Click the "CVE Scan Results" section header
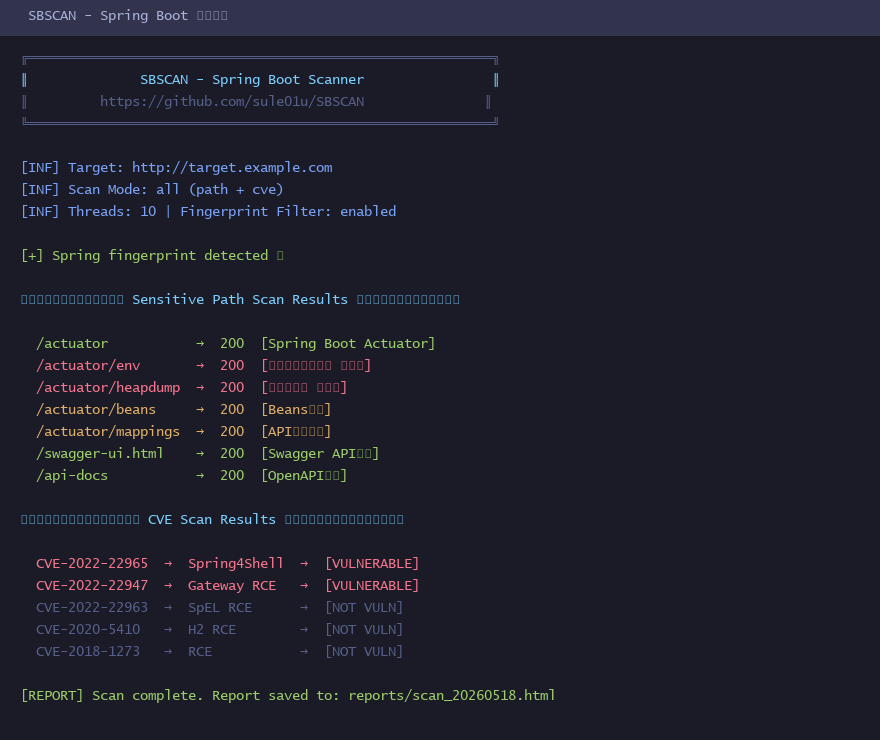Image resolution: width=880 pixels, height=740 pixels. click(212, 520)
